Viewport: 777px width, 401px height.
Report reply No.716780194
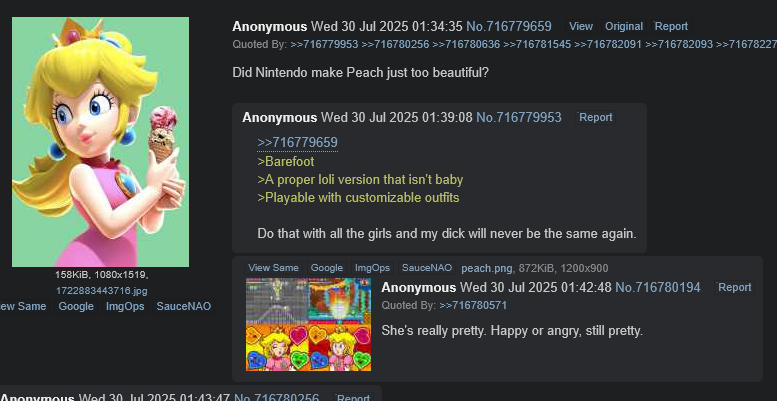[x=734, y=287]
